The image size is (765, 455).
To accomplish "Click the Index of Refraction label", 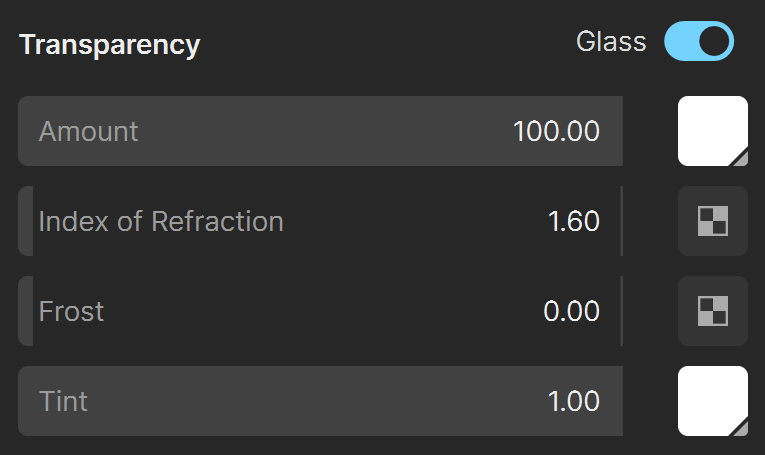I will coord(161,221).
